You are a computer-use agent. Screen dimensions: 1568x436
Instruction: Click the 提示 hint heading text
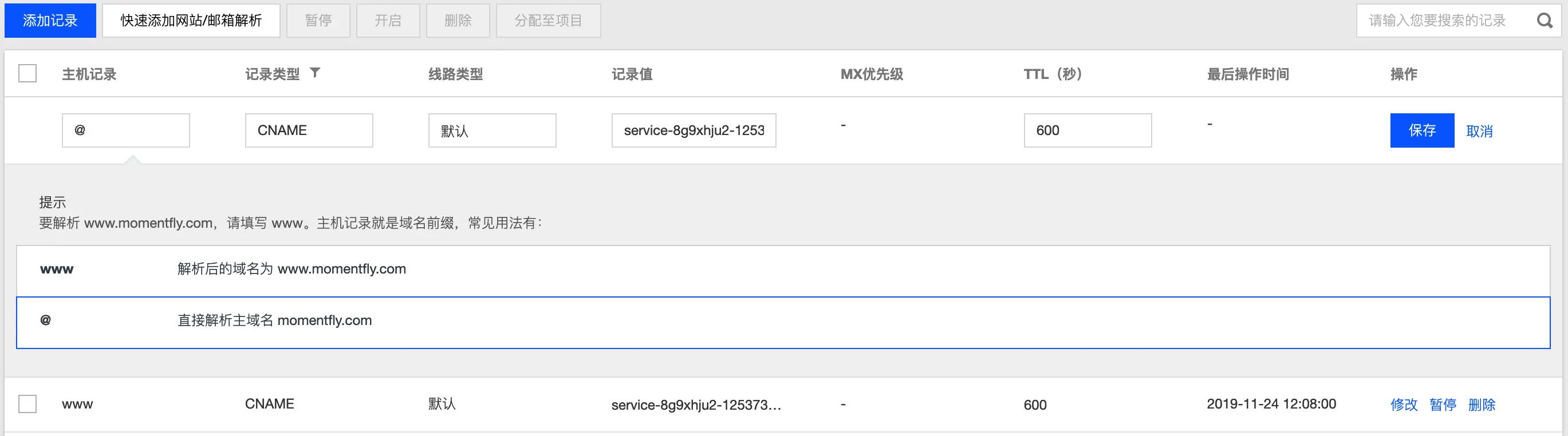tap(52, 202)
